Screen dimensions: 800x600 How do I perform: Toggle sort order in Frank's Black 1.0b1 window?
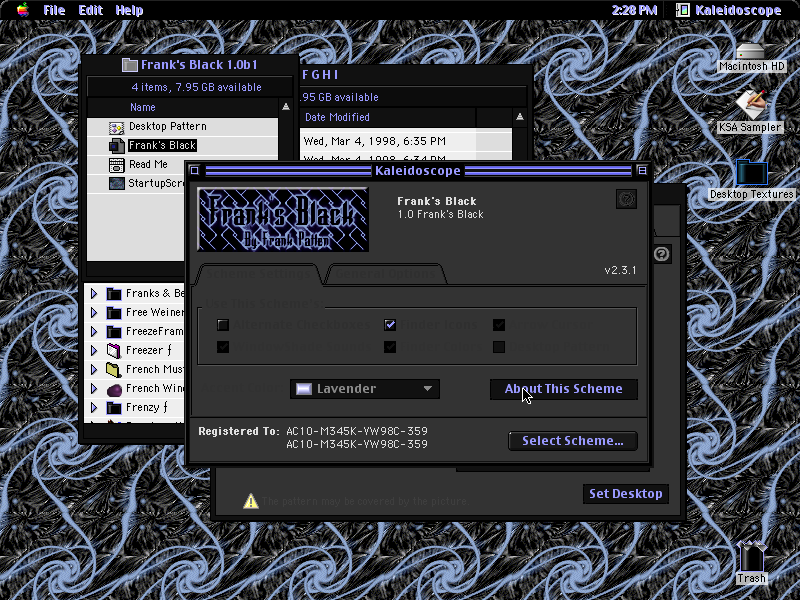tap(286, 107)
